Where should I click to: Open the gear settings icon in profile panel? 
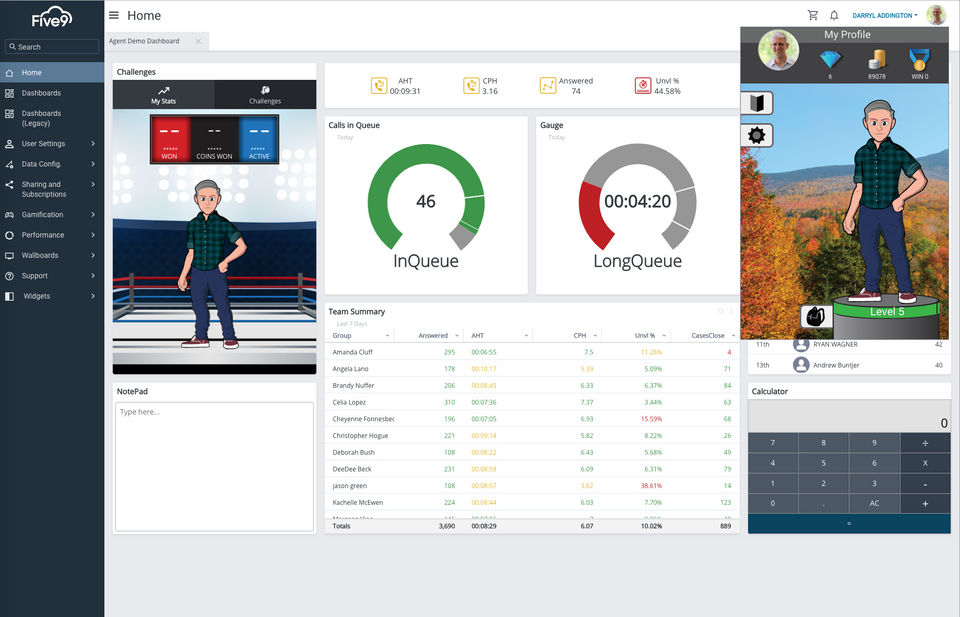click(757, 135)
